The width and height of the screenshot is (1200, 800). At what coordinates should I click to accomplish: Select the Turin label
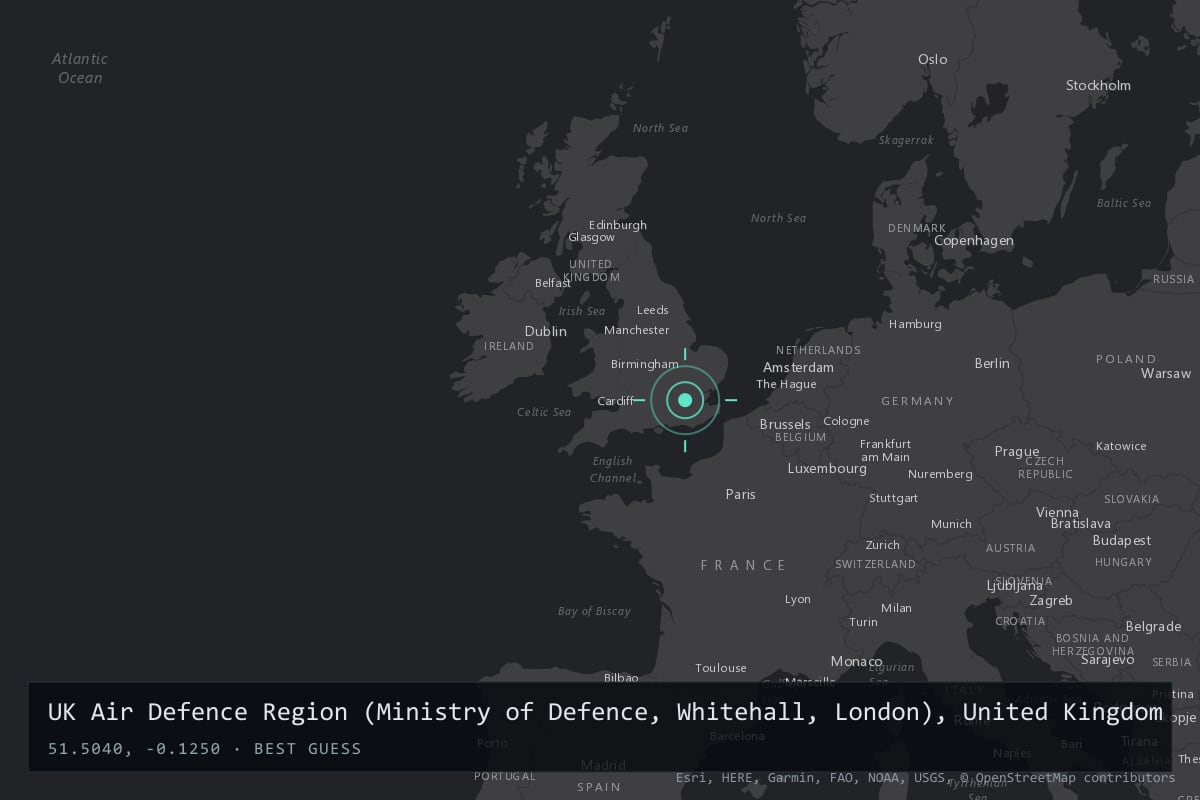click(x=863, y=622)
